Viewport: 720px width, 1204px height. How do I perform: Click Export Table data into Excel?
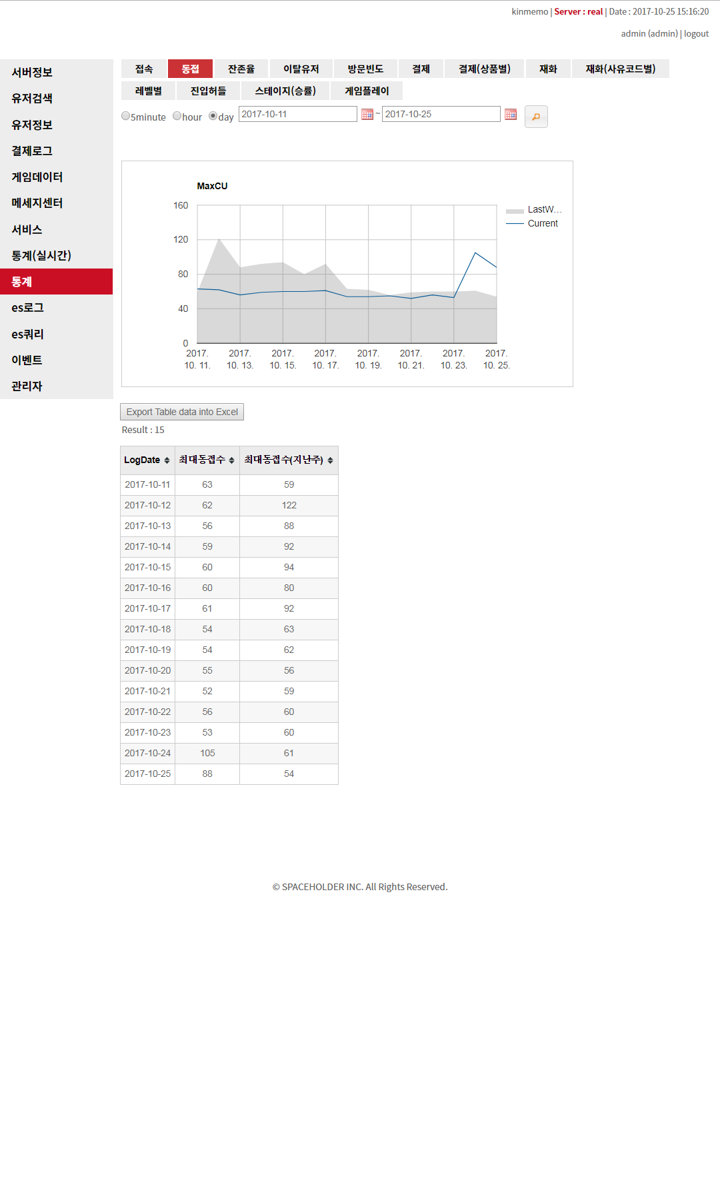click(182, 412)
